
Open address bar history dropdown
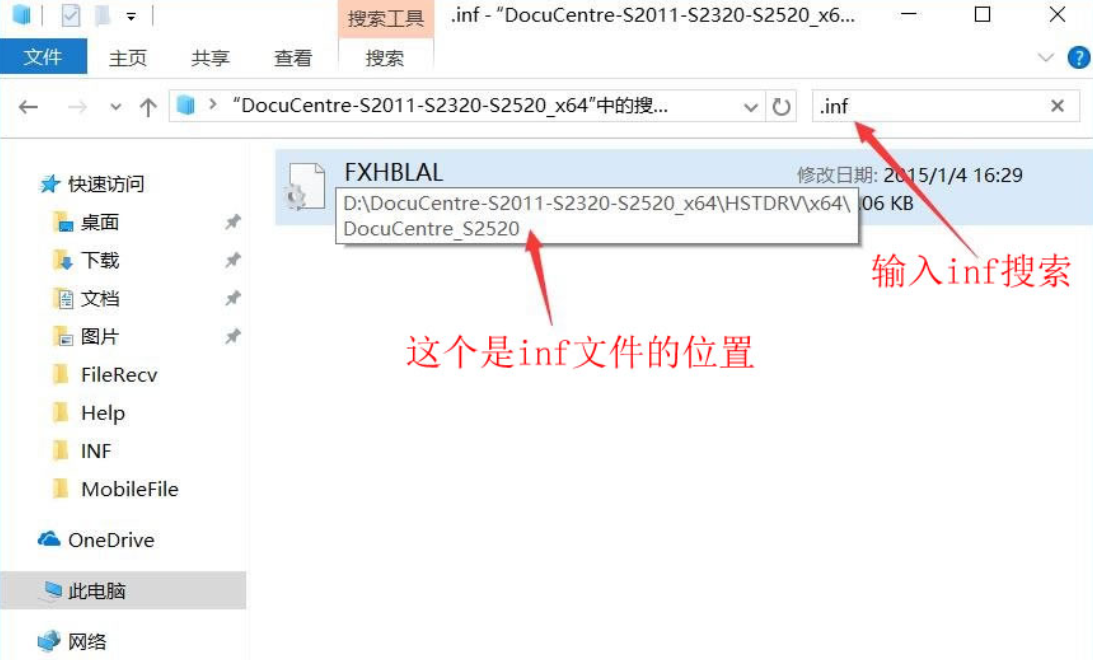(750, 107)
